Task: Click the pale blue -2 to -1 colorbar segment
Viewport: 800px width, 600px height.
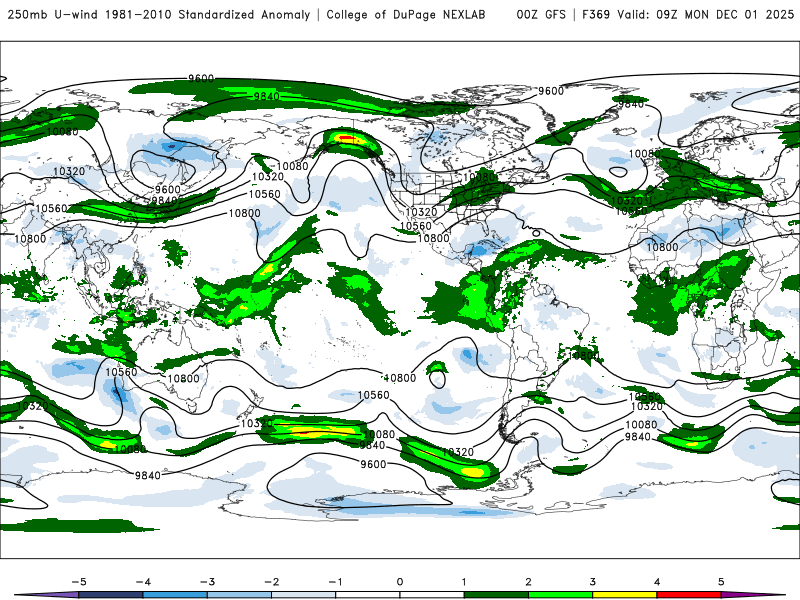Action: click(x=304, y=595)
